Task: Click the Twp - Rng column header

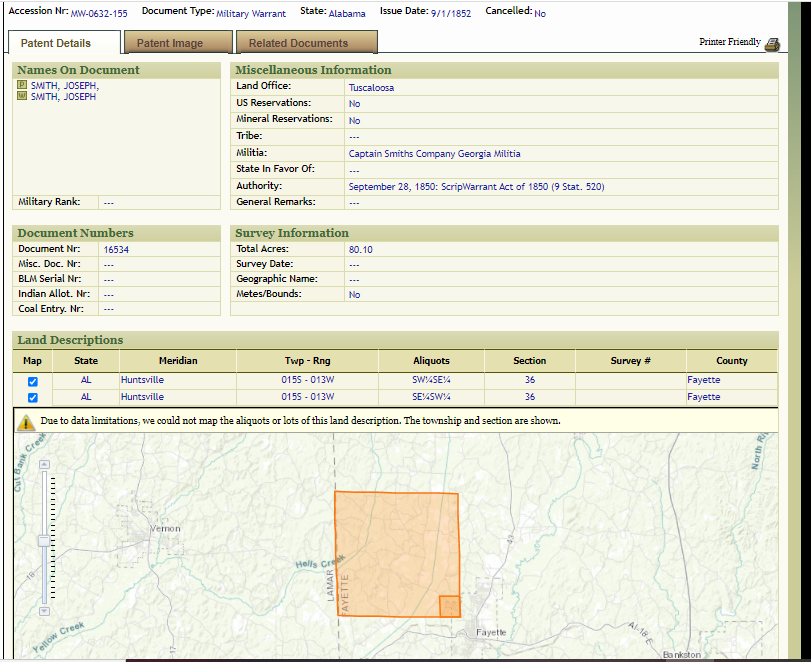Action: point(307,361)
